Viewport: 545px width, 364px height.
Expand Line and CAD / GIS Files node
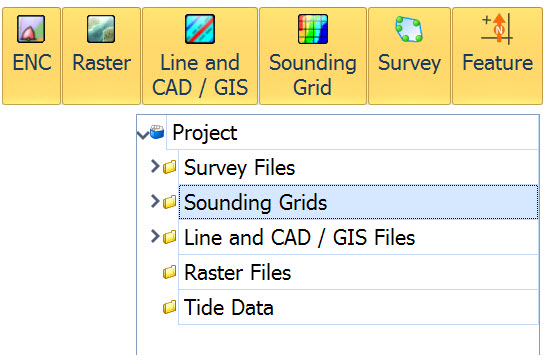coord(155,236)
